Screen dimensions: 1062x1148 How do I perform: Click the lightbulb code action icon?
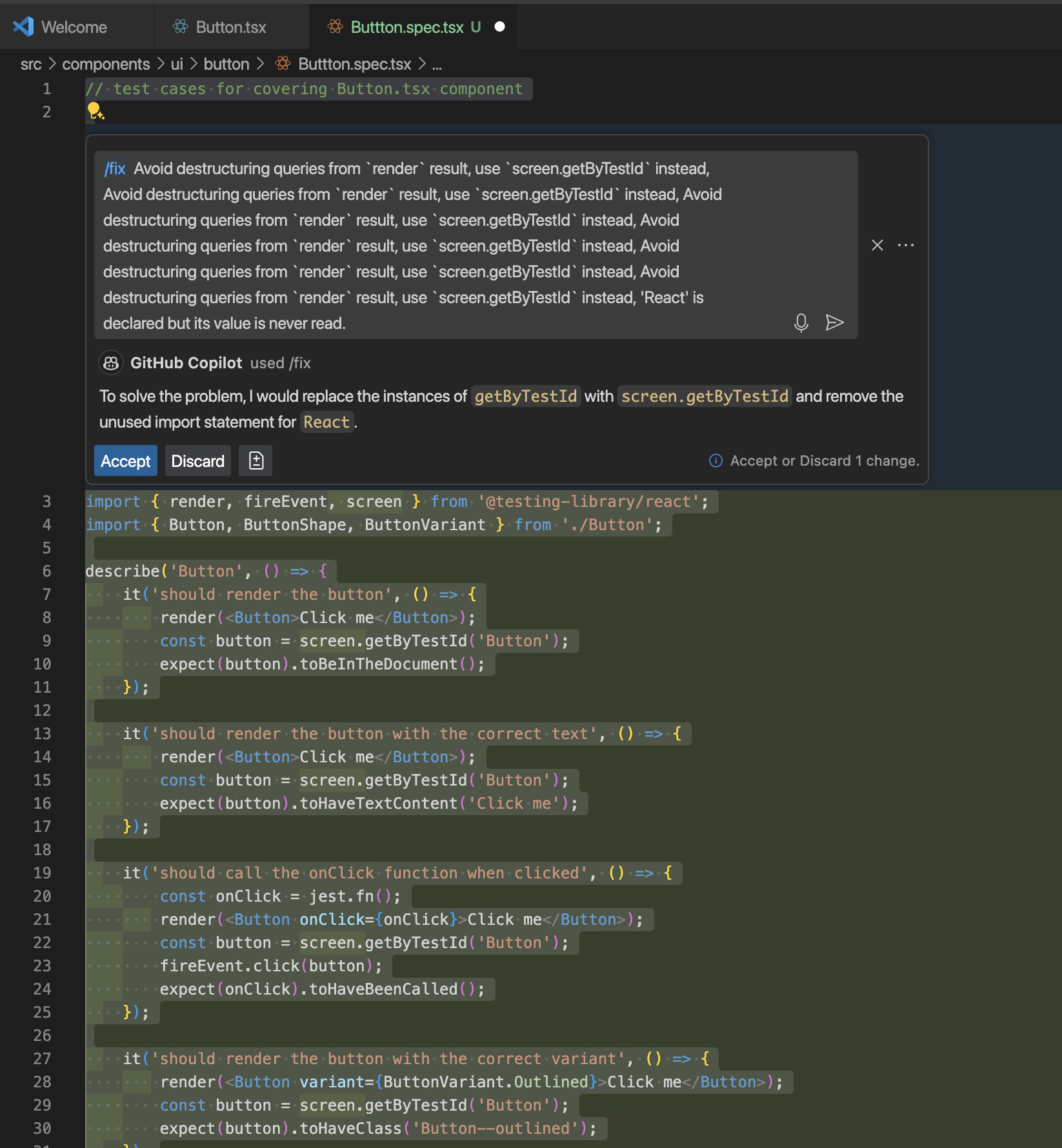click(95, 111)
